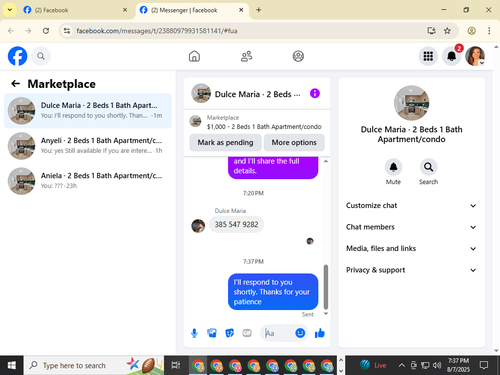This screenshot has height=375, width=500.
Task: Open the Windows notification center
Action: [484, 365]
